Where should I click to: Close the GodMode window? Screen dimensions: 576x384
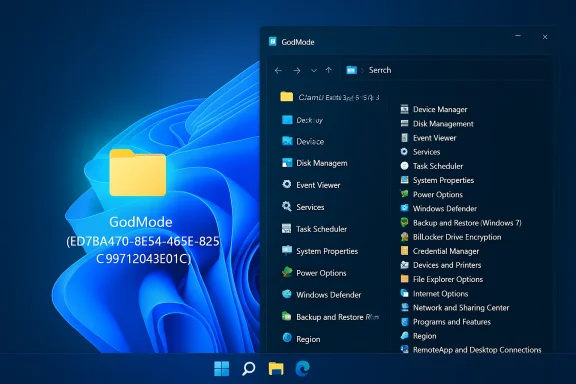click(x=545, y=37)
